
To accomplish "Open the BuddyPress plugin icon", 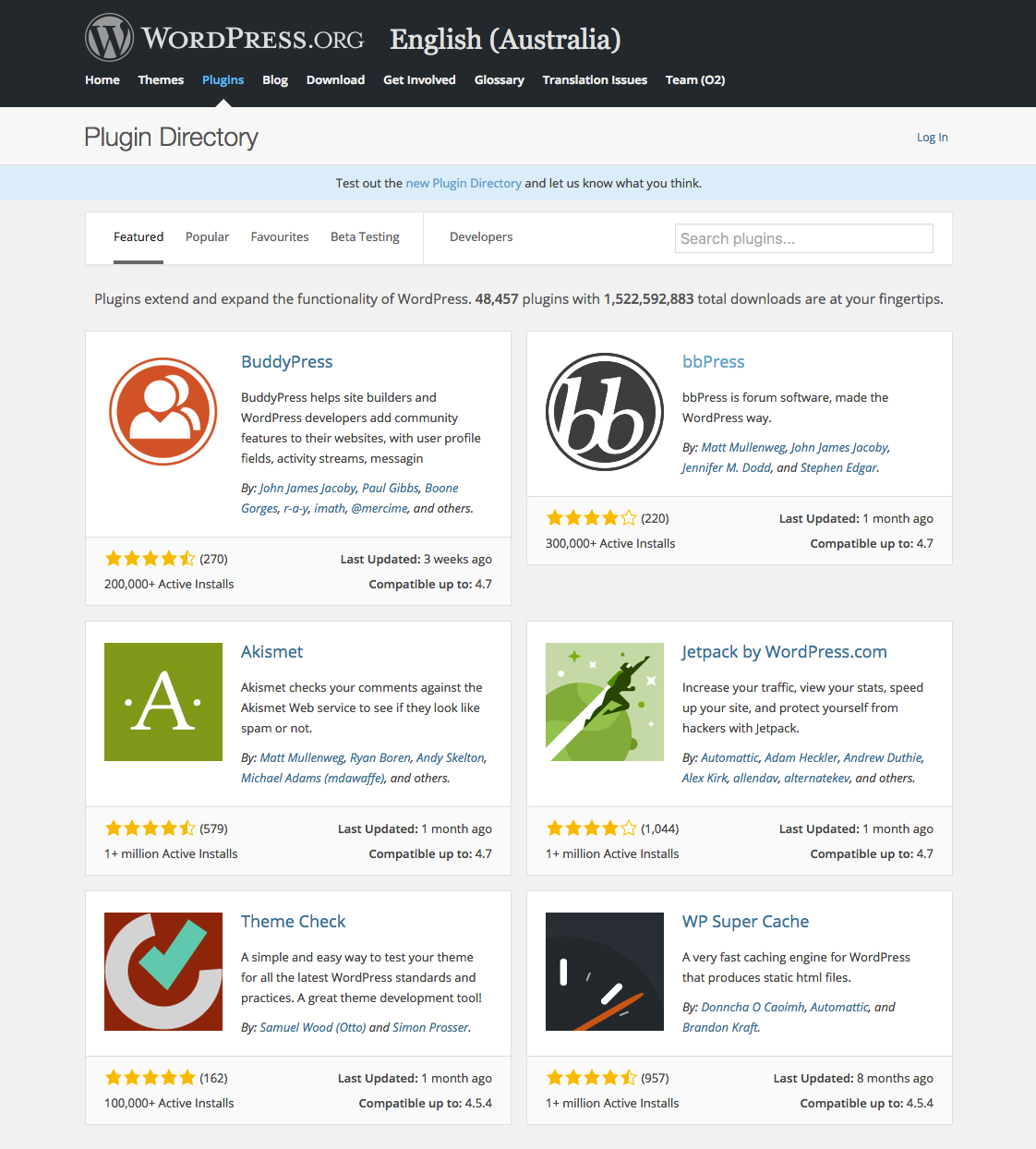I will pyautogui.click(x=163, y=411).
